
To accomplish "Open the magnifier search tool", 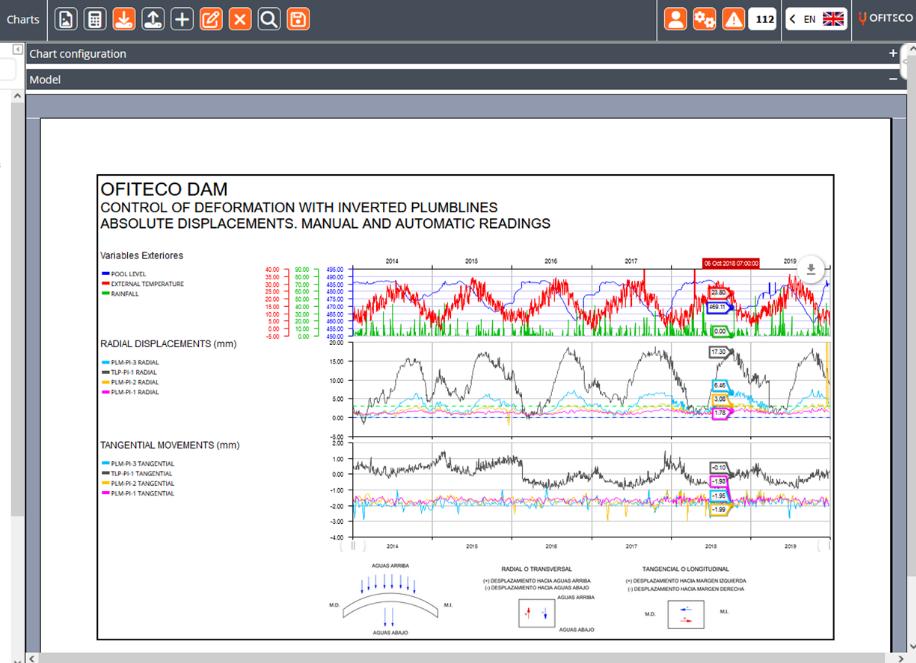I will (269, 19).
